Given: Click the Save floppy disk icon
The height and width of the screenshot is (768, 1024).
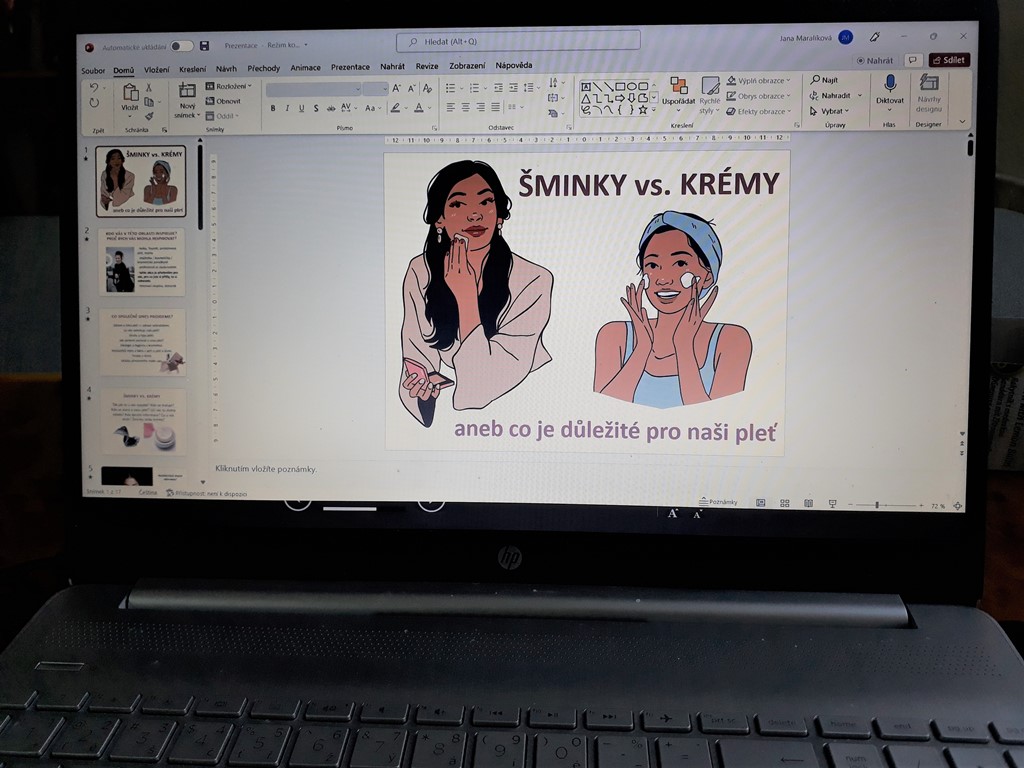Looking at the screenshot, I should tap(204, 46).
